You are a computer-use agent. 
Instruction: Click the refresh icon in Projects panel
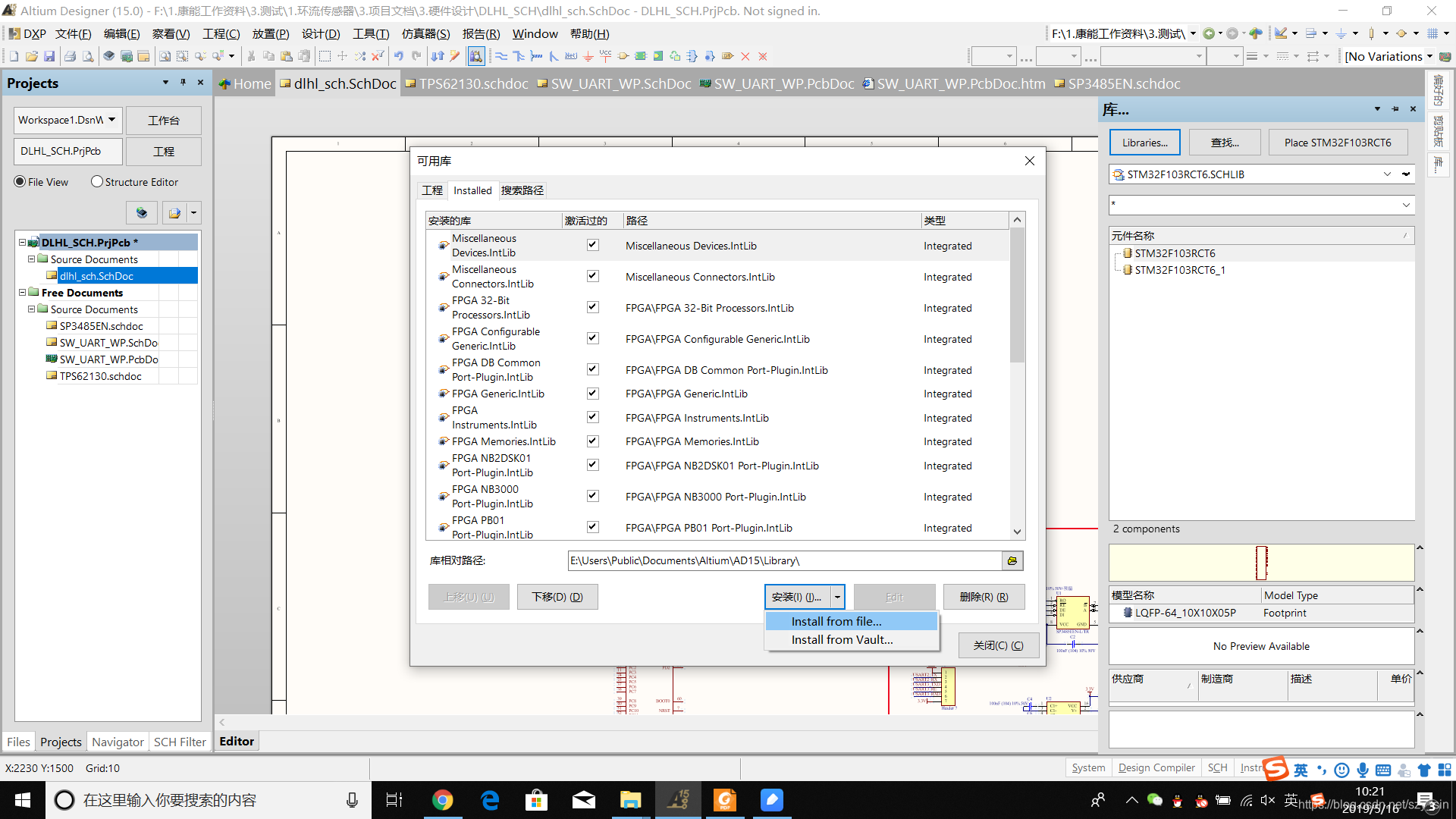coord(142,213)
